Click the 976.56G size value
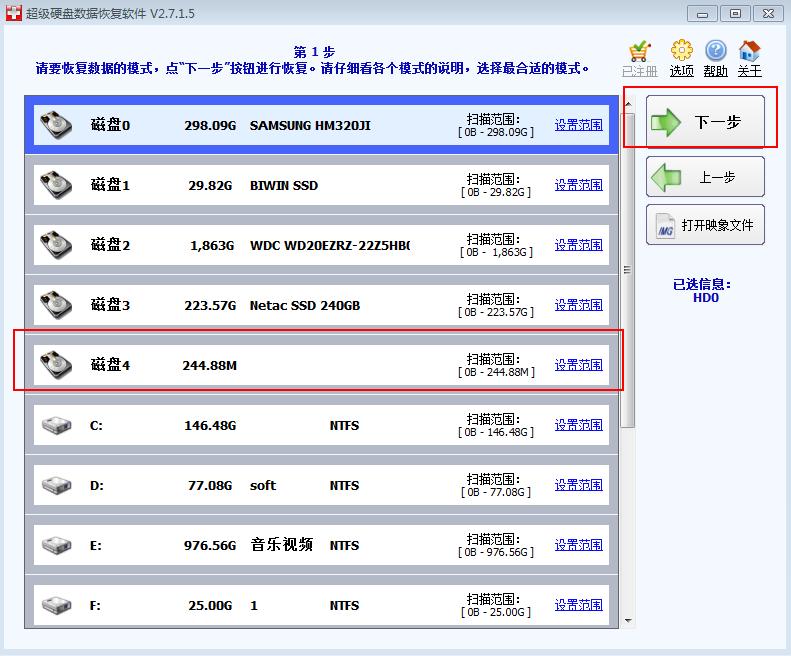This screenshot has height=656, width=791. [210, 545]
